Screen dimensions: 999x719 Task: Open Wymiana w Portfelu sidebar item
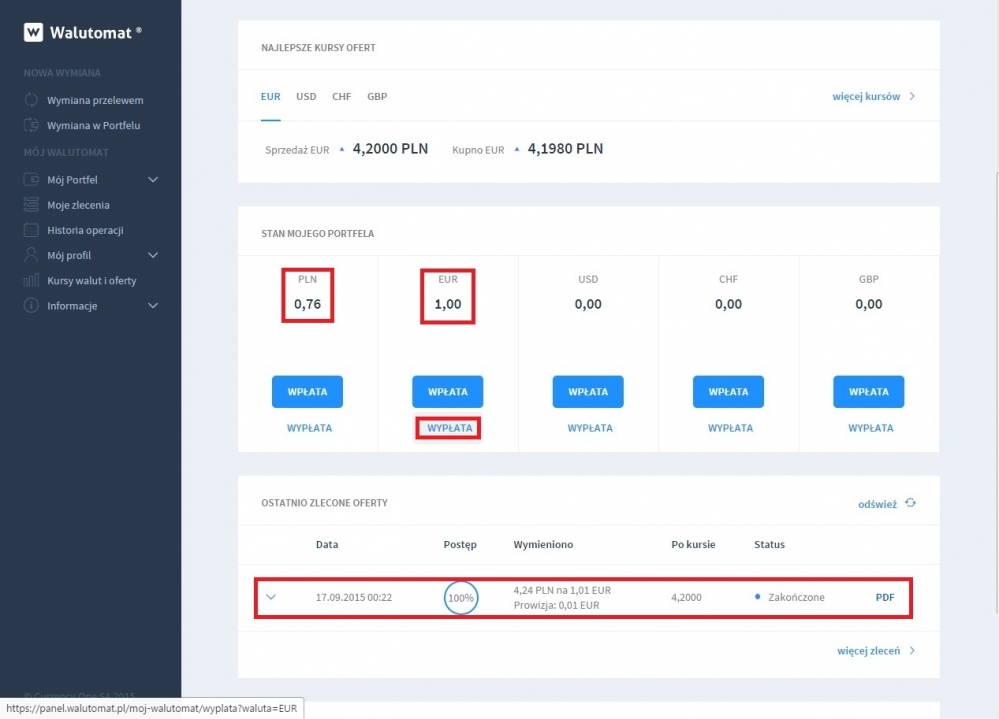(x=93, y=125)
